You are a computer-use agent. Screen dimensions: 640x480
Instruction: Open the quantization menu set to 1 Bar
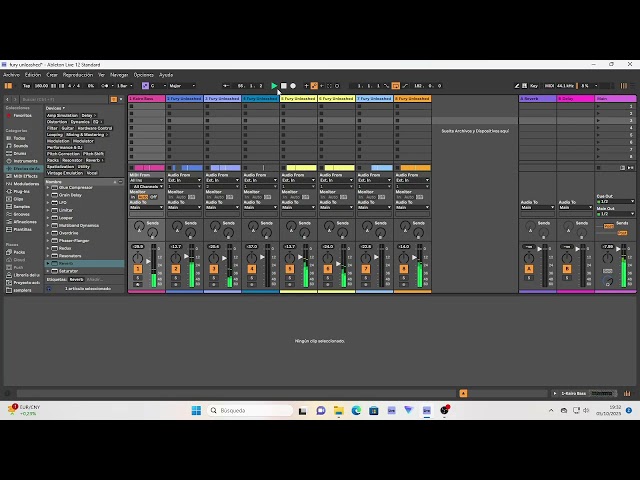click(x=125, y=86)
